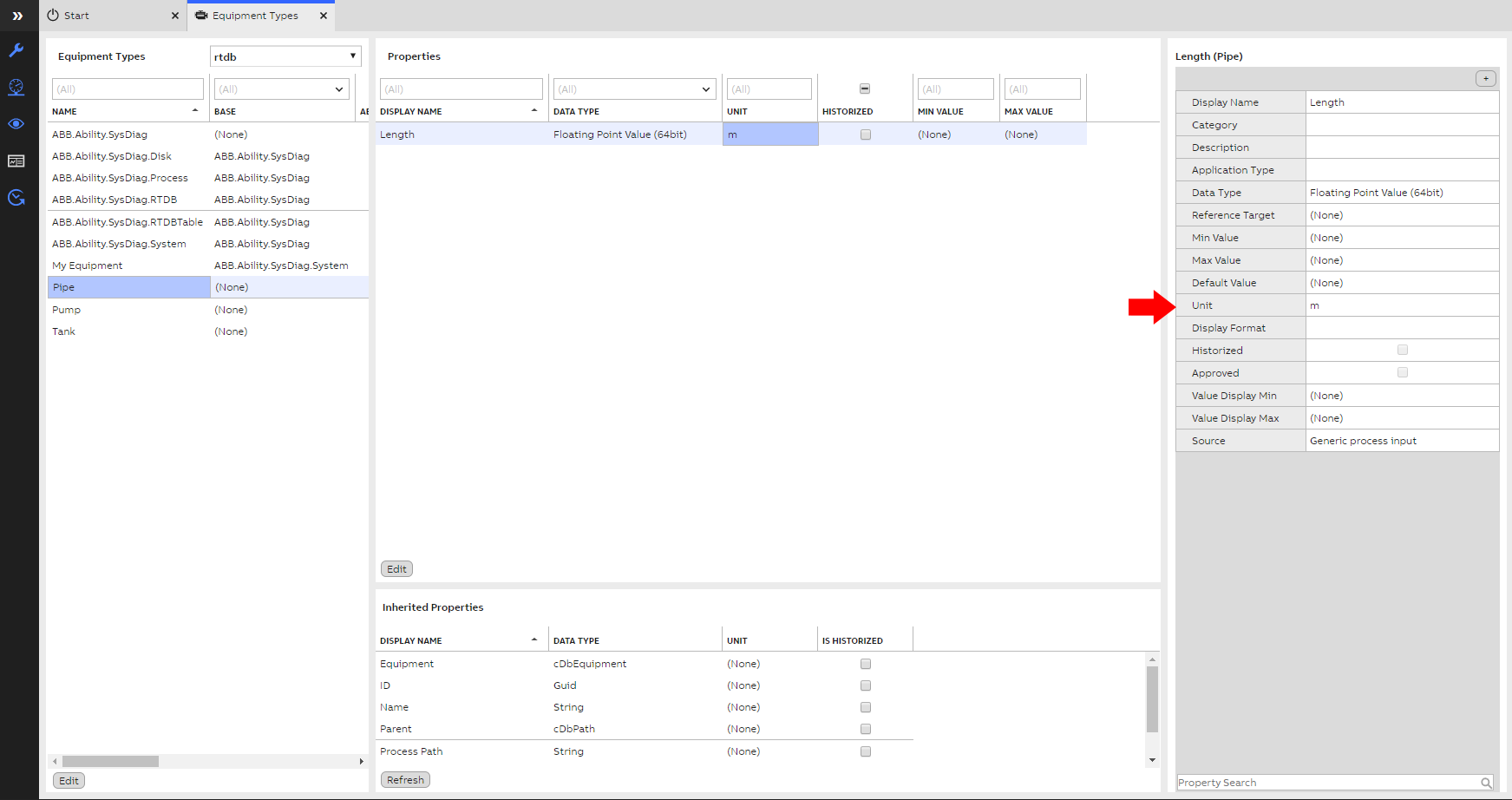Open the globe network icon in sidebar
This screenshot has height=800, width=1512.
(16, 87)
